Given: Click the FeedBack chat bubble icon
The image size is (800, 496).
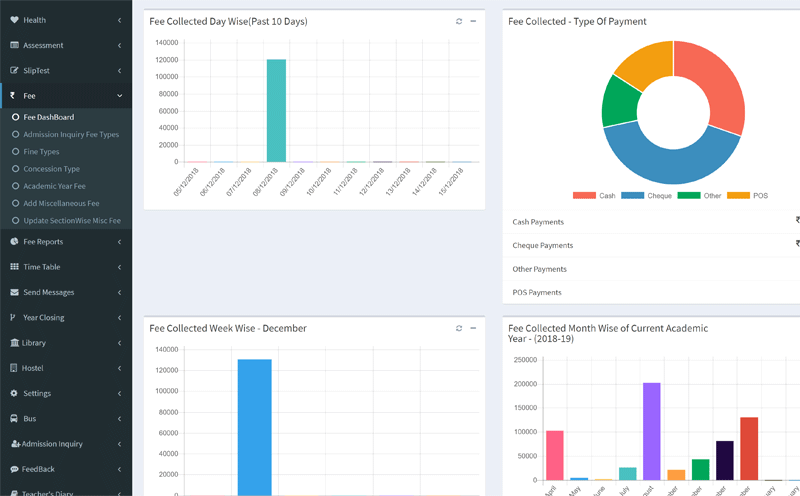Looking at the screenshot, I should pos(14,469).
